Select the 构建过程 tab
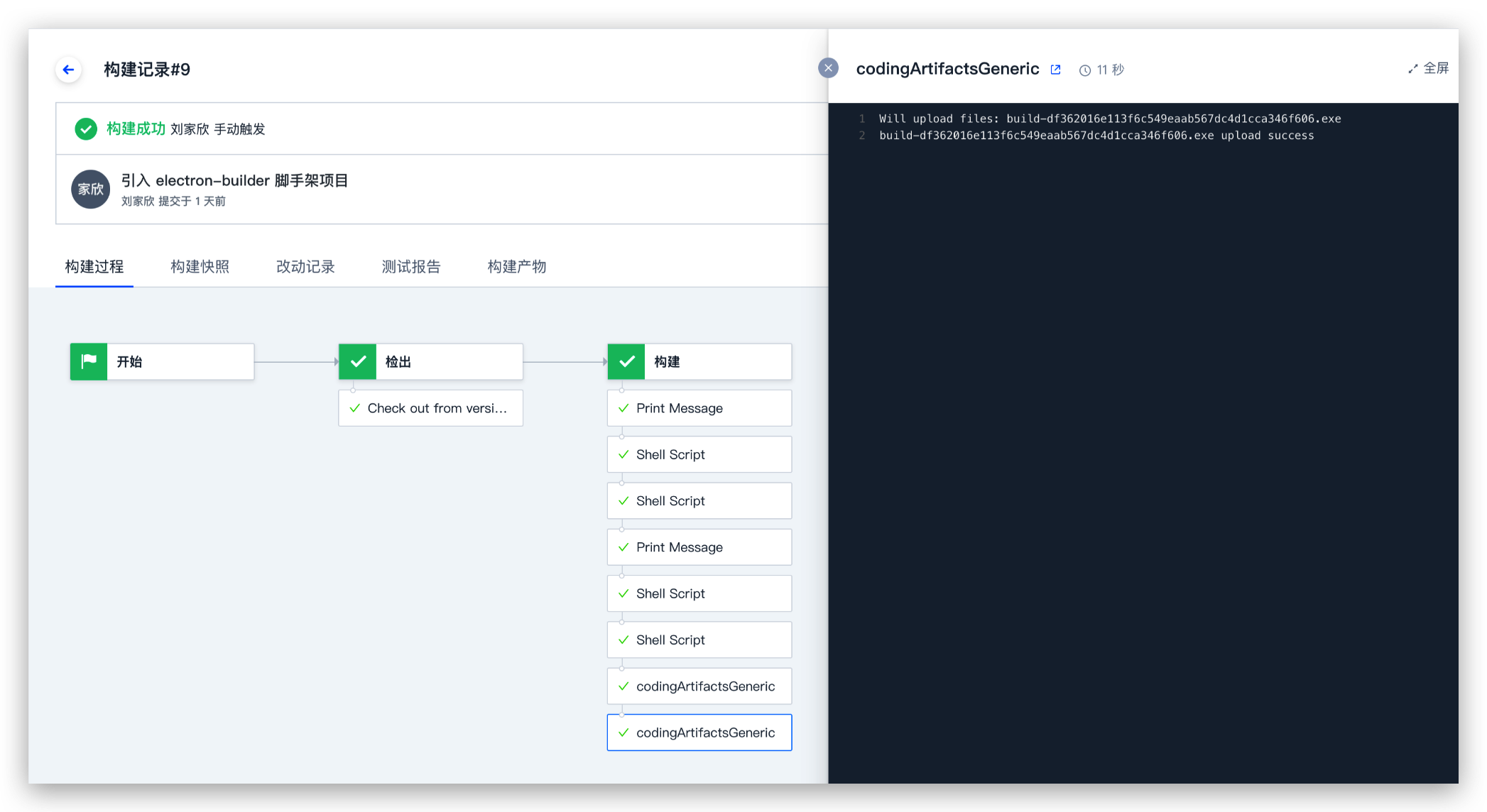This screenshot has height=812, width=1487. 94,267
